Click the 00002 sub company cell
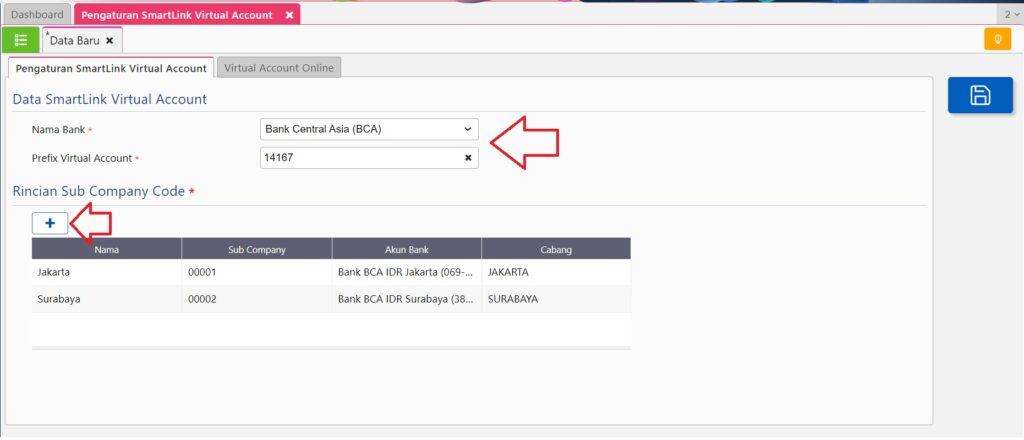 [257, 300]
